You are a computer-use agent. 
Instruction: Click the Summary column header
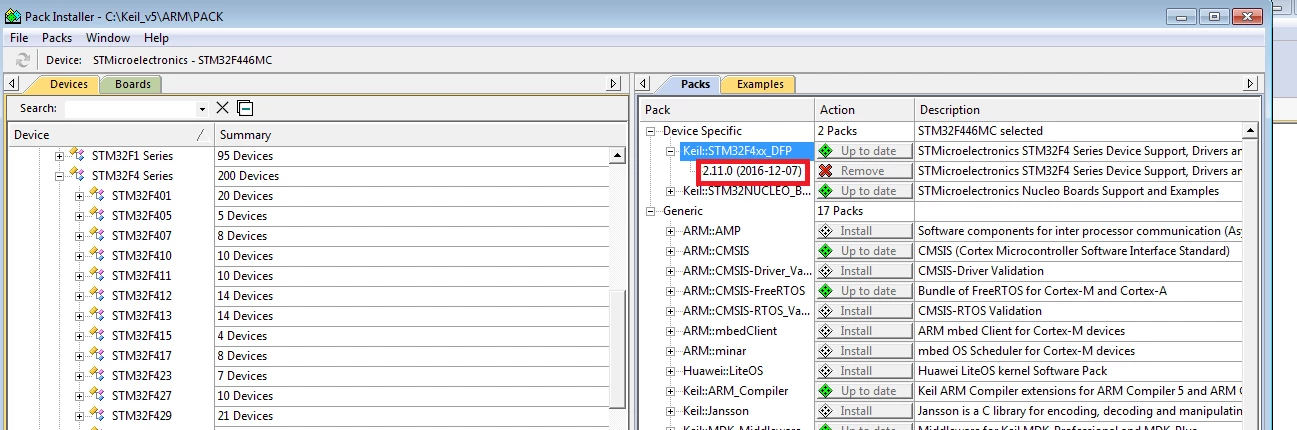click(420, 135)
